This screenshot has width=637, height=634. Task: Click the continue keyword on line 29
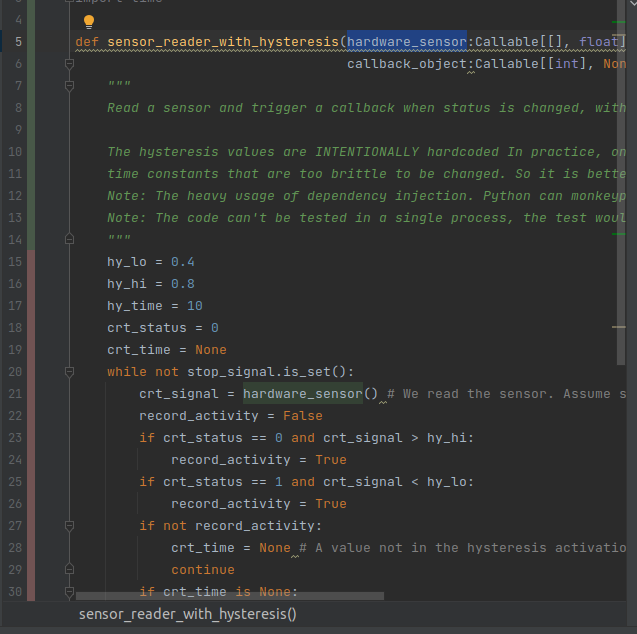point(202,570)
